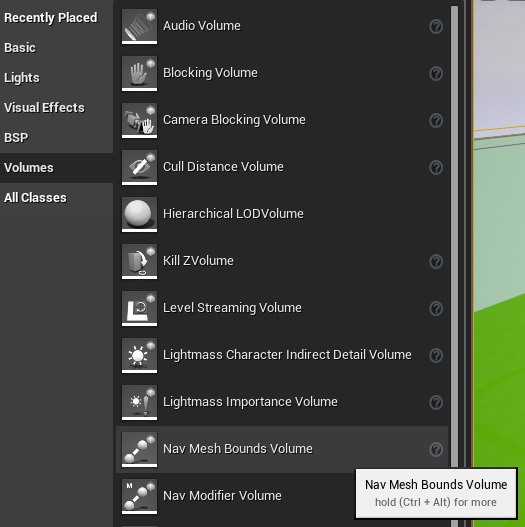Select the Level Streaming Volume icon
Viewport: 525px width, 527px height.
tap(139, 309)
